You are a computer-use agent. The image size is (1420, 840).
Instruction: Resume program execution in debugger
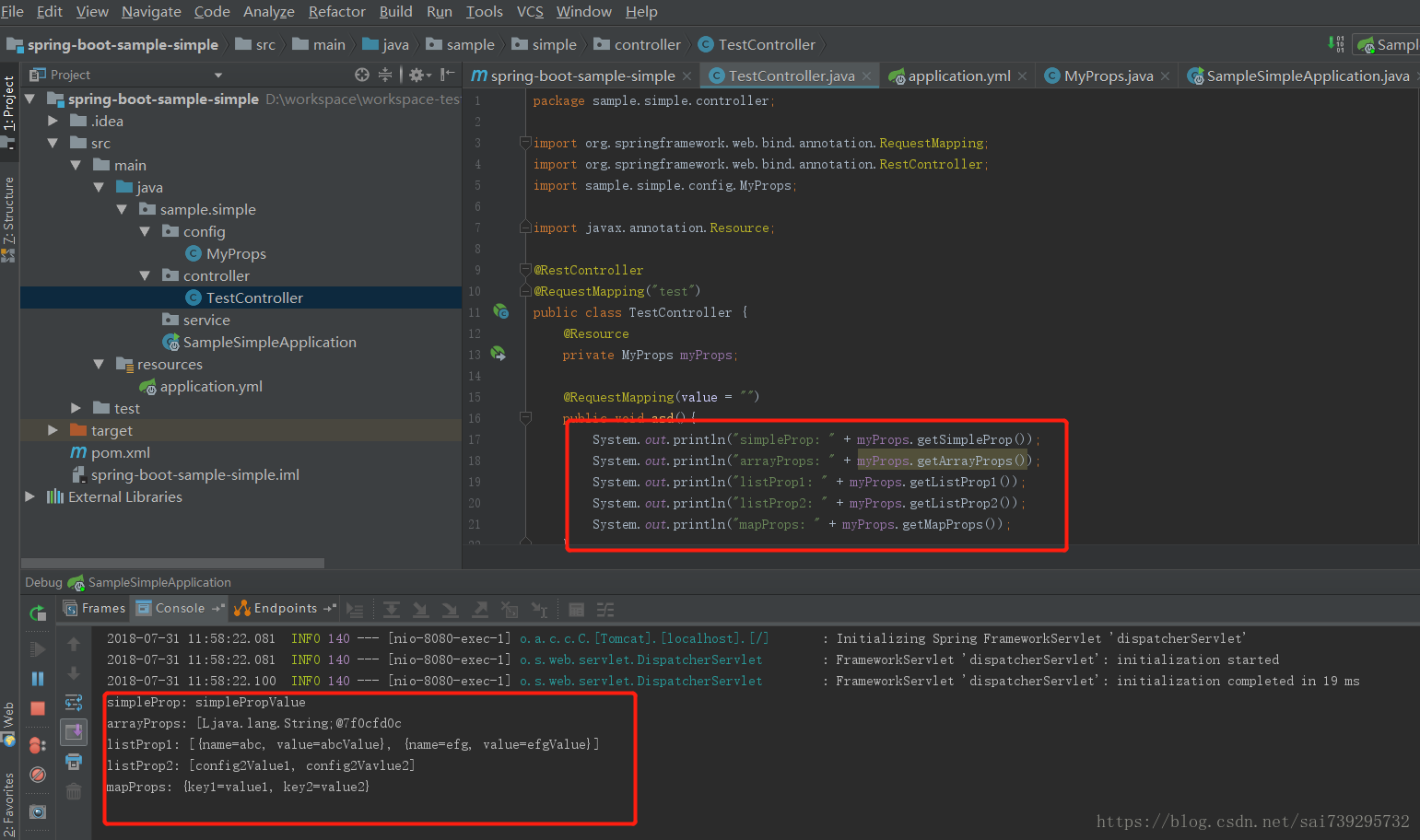(x=38, y=649)
